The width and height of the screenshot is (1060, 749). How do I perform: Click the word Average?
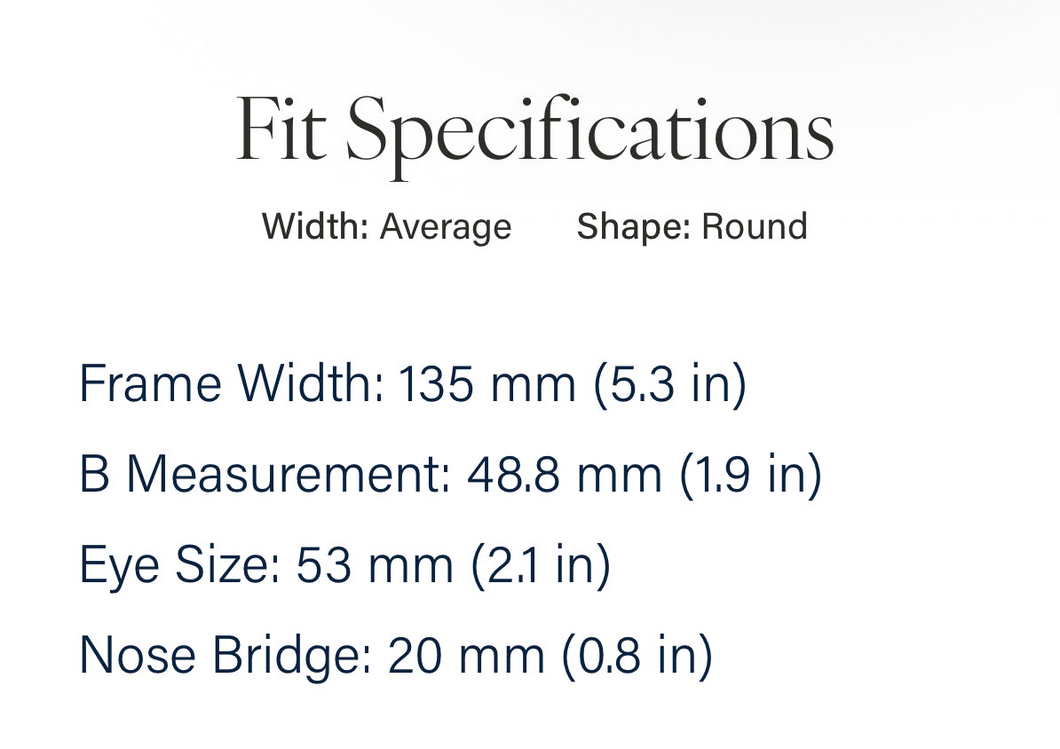click(x=445, y=226)
